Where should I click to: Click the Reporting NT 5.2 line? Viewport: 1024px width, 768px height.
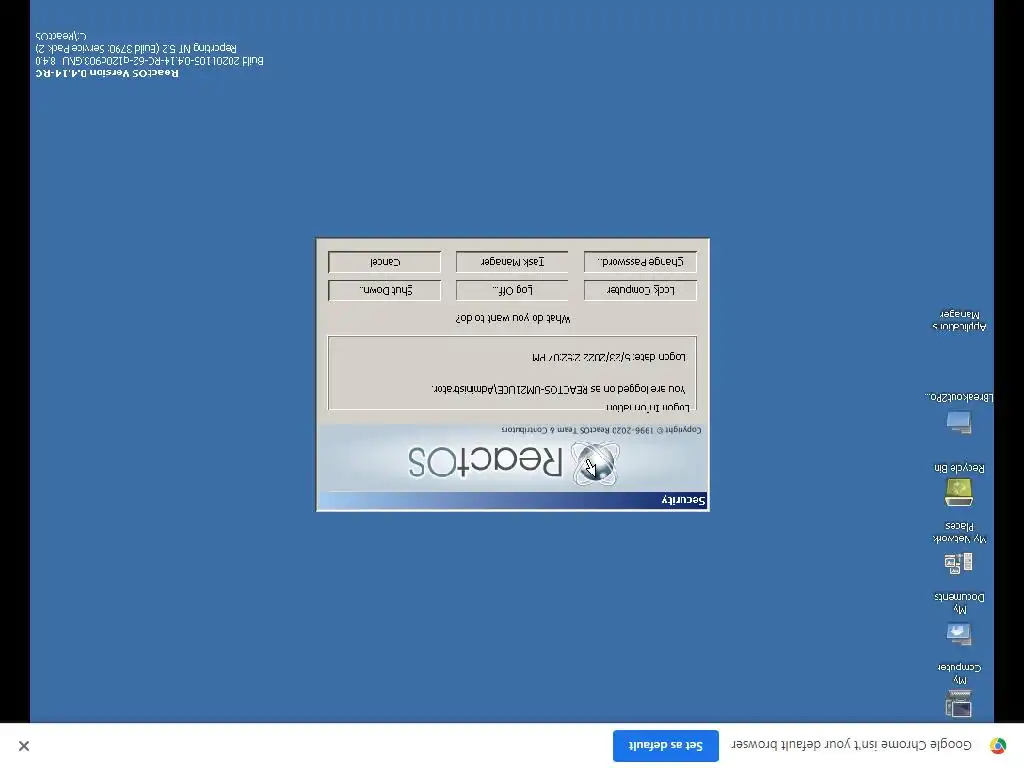136,48
